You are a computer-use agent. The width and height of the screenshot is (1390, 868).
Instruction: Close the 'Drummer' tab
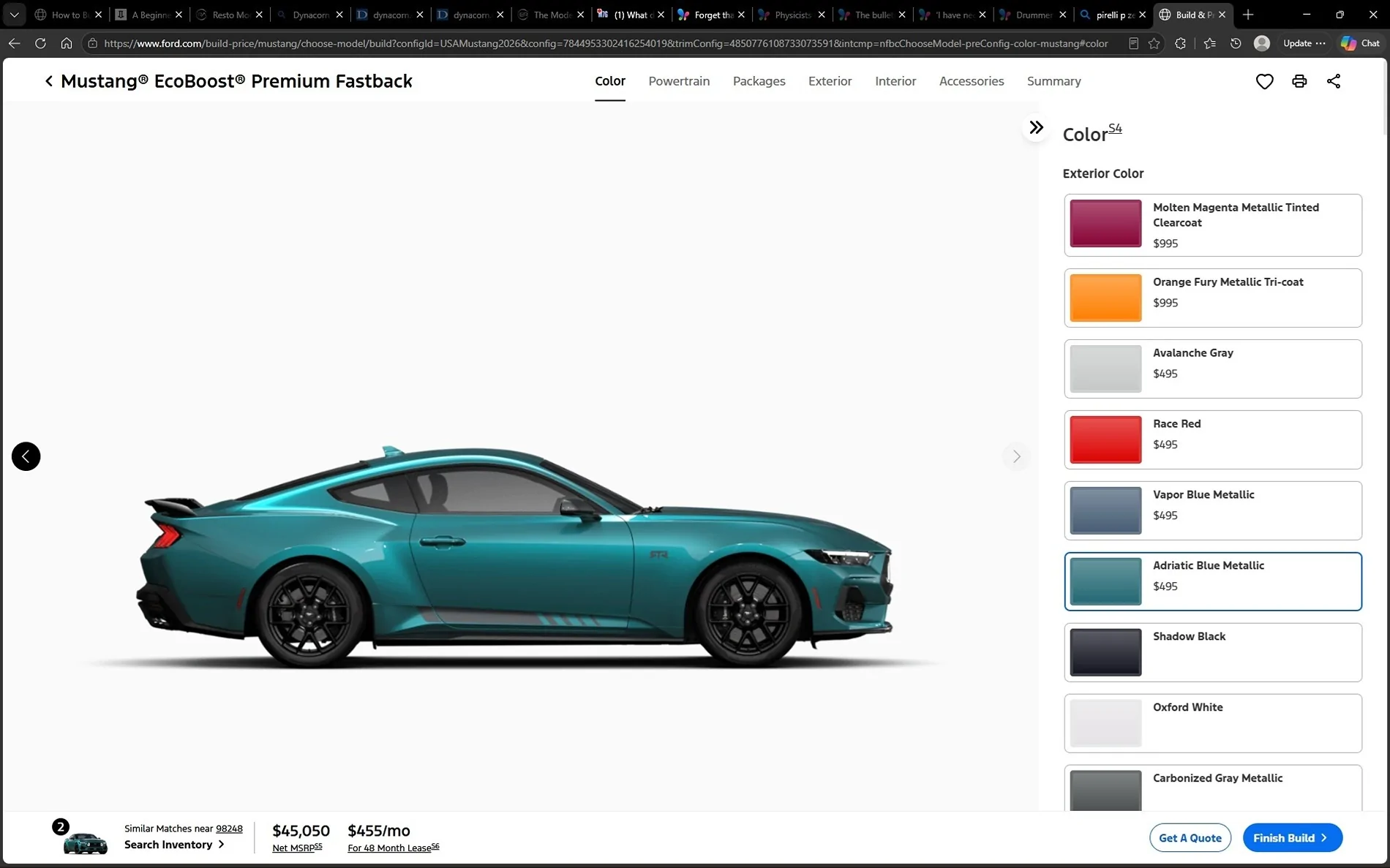1062,15
